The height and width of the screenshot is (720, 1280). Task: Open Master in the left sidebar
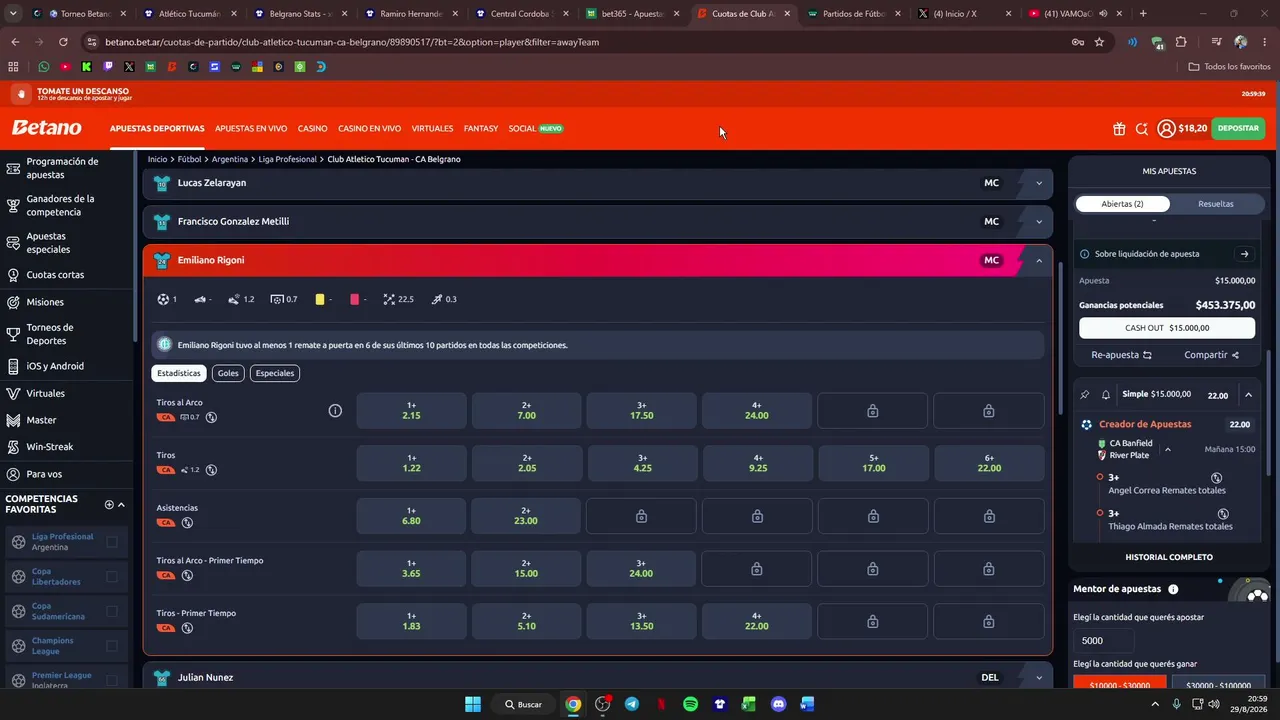tap(41, 420)
